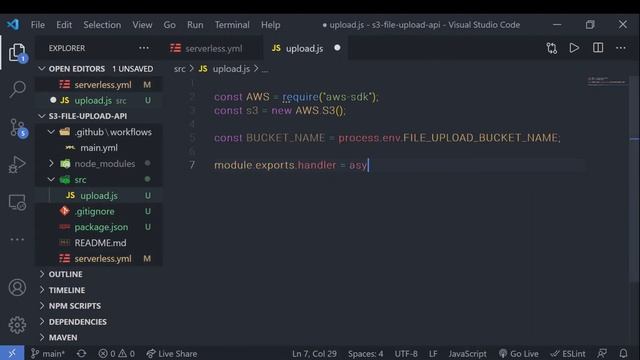Open notifications bell
Screen dimensions: 640x360
[x=623, y=353]
